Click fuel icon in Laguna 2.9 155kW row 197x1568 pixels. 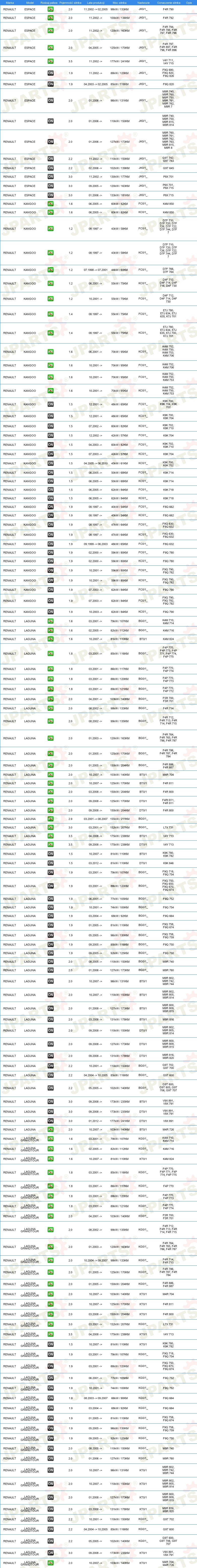coord(51,819)
